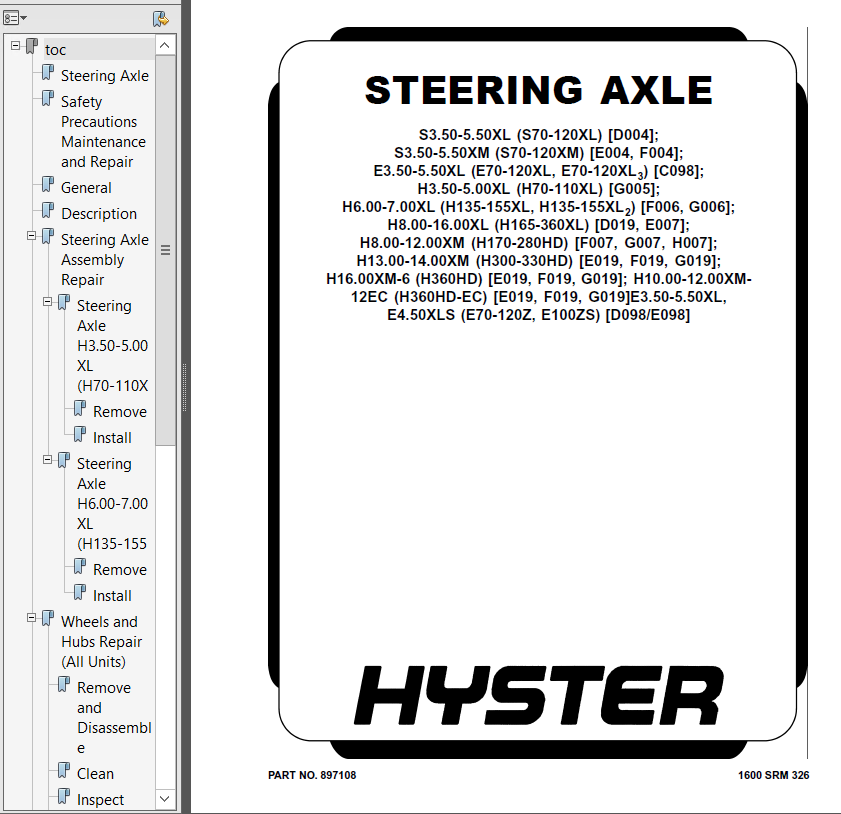The height and width of the screenshot is (814, 841).
Task: Go to Steering Axle bookmark
Action: click(x=105, y=76)
